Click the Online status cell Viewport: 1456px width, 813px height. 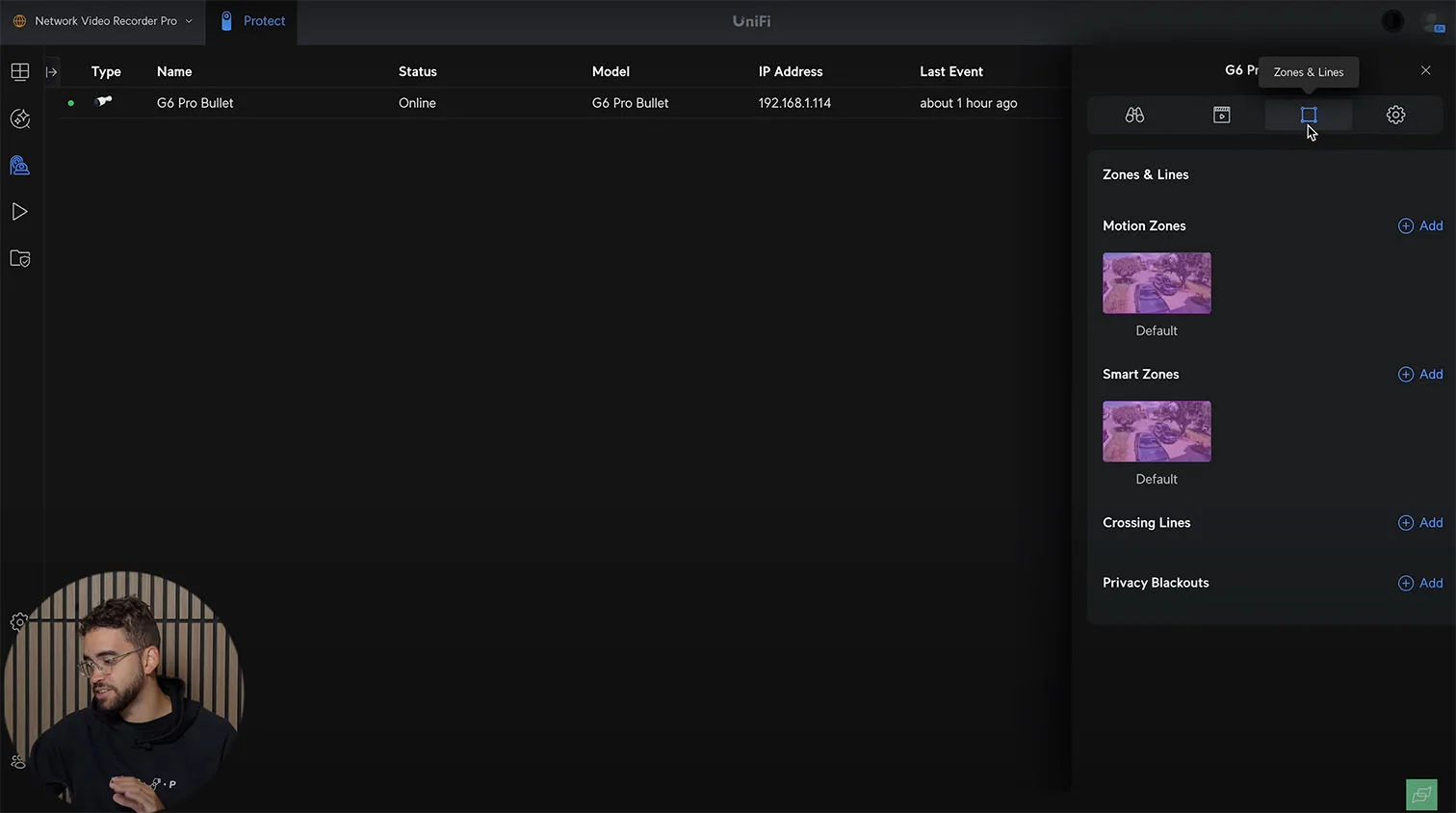(x=417, y=103)
